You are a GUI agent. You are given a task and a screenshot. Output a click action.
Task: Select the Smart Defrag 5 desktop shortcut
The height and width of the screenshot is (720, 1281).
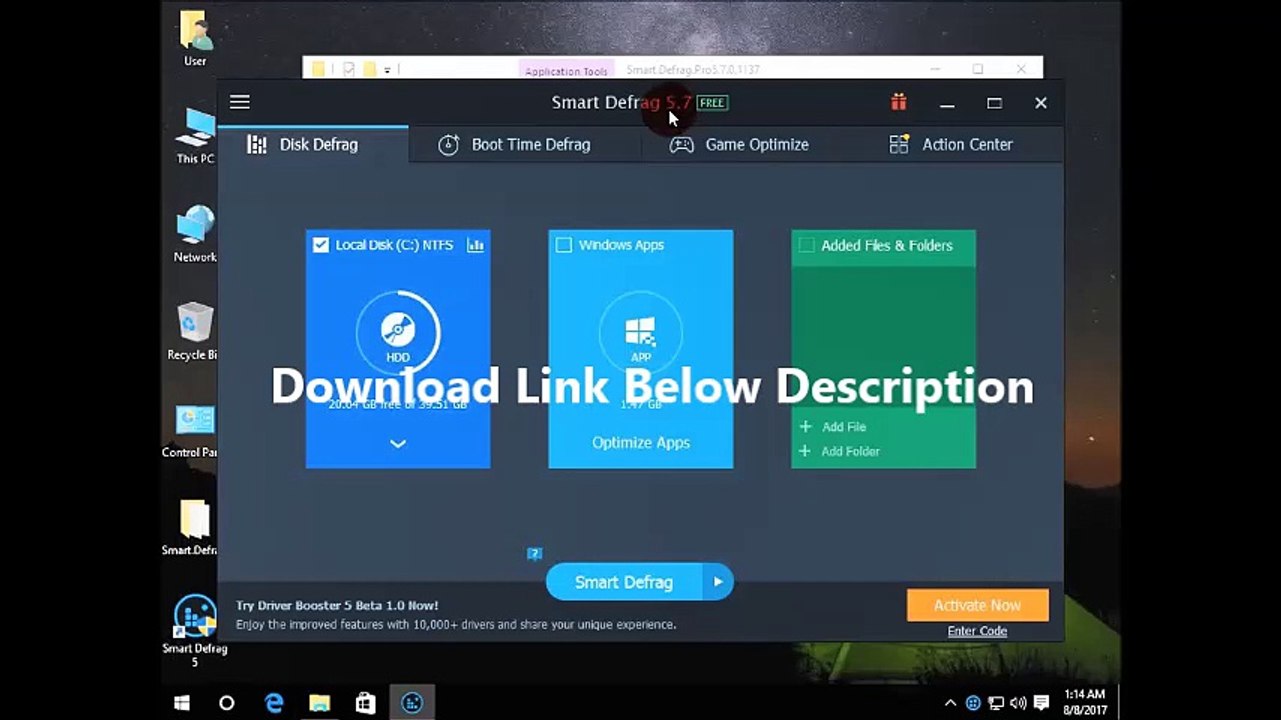tap(195, 632)
